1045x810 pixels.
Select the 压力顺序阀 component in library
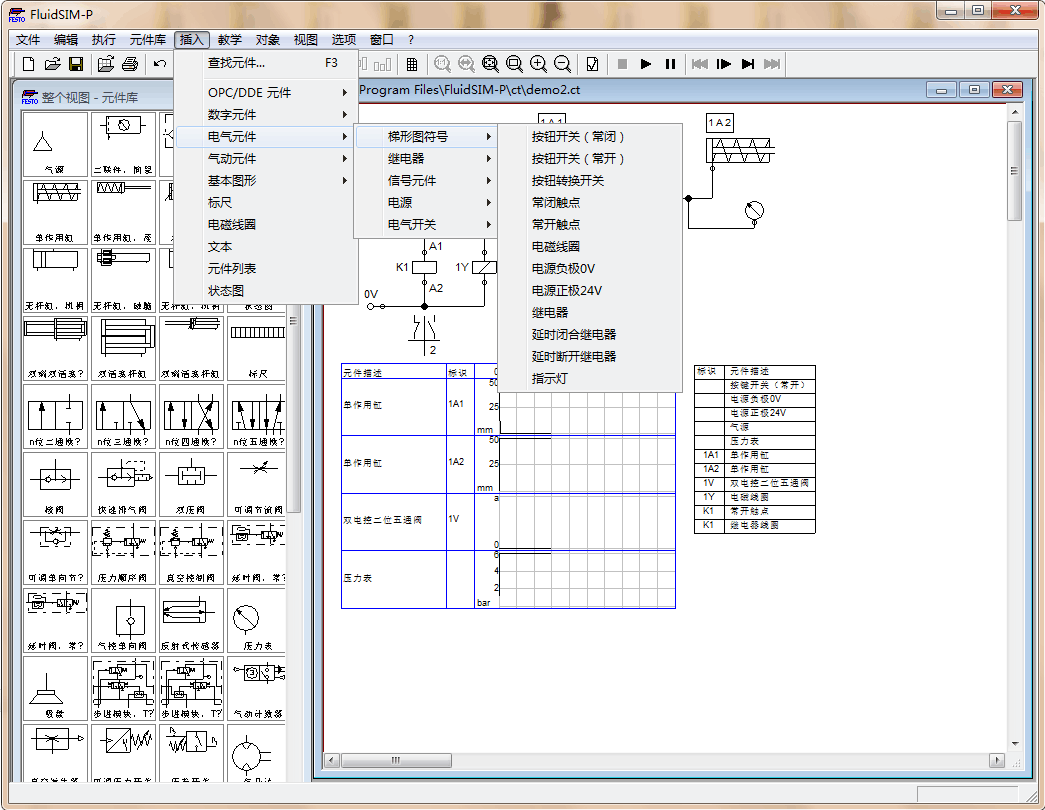tap(123, 552)
